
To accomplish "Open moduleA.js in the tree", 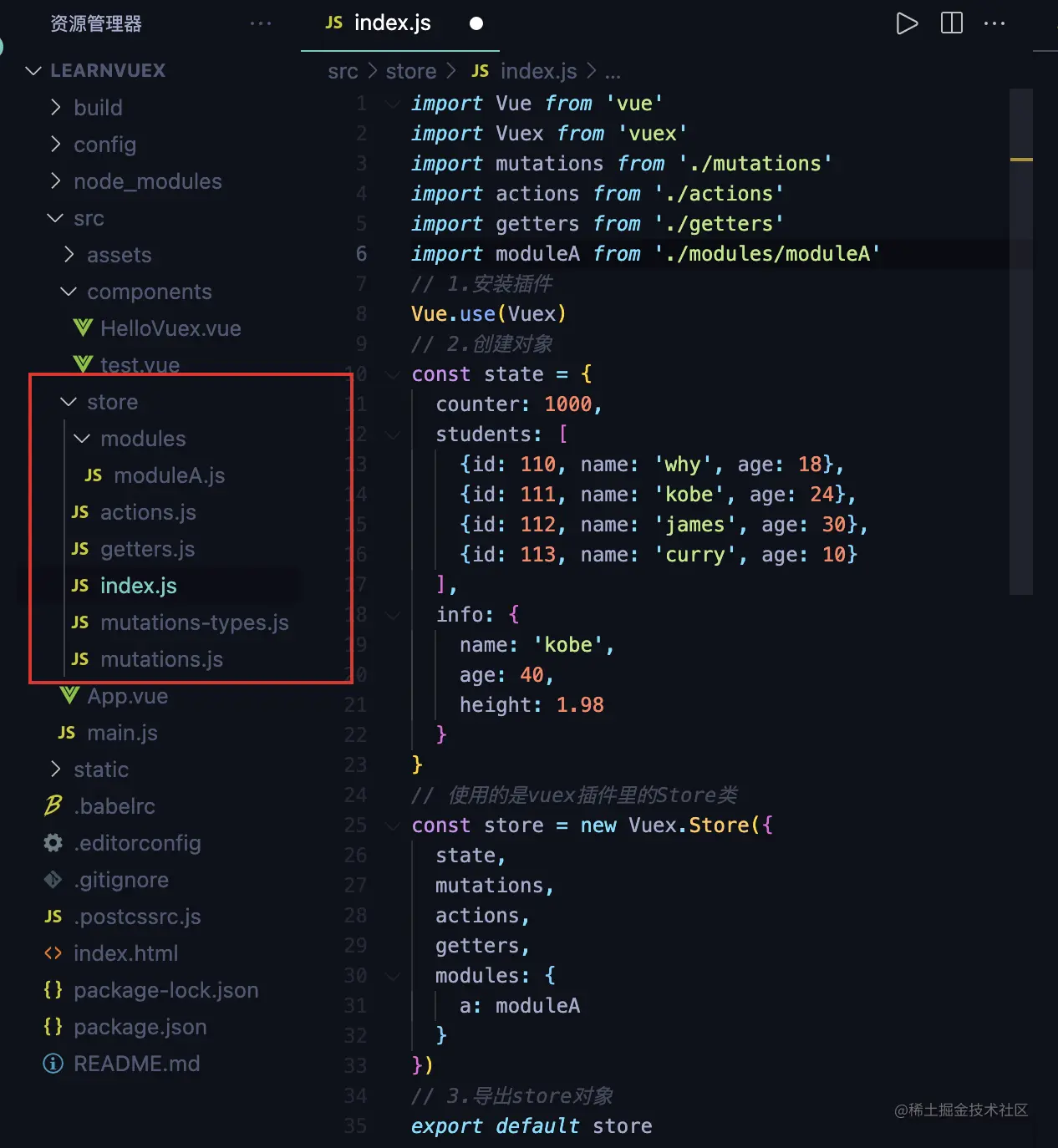I will tap(170, 475).
